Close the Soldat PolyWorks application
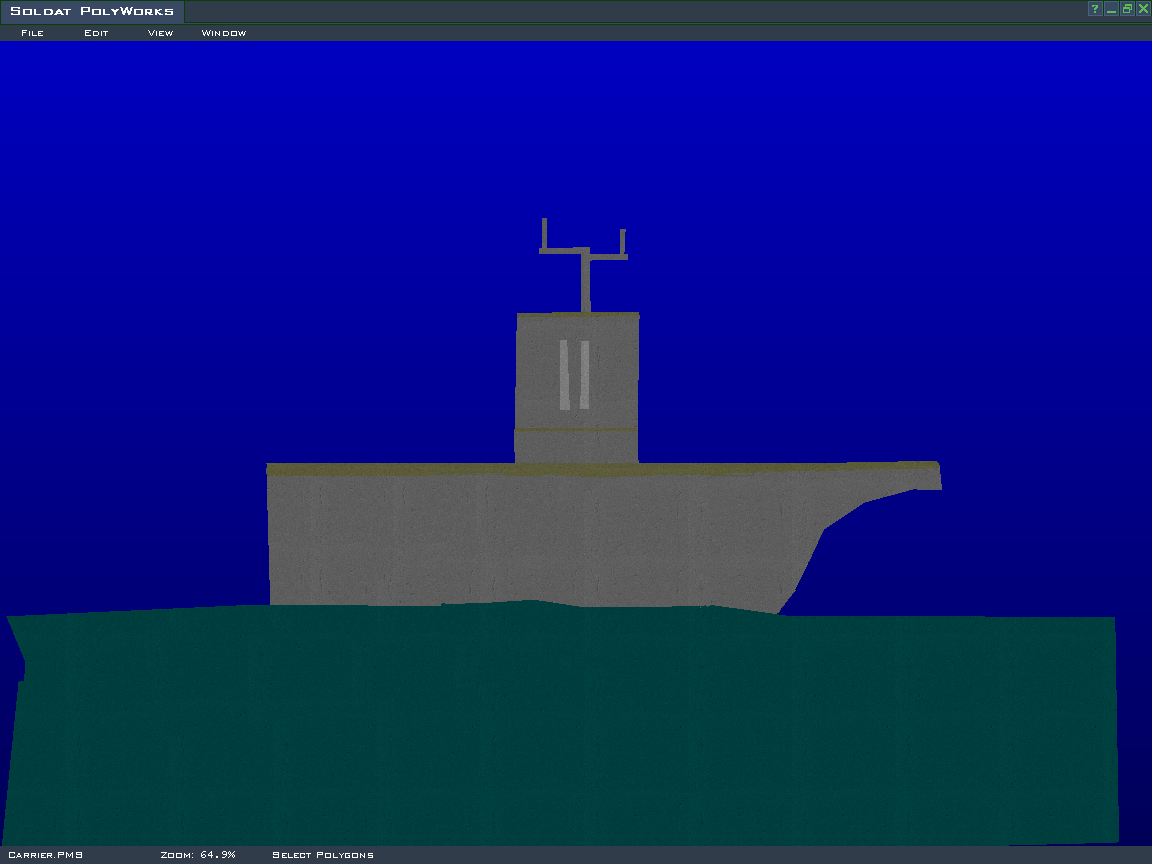This screenshot has height=864, width=1152. pyautogui.click(x=1143, y=9)
